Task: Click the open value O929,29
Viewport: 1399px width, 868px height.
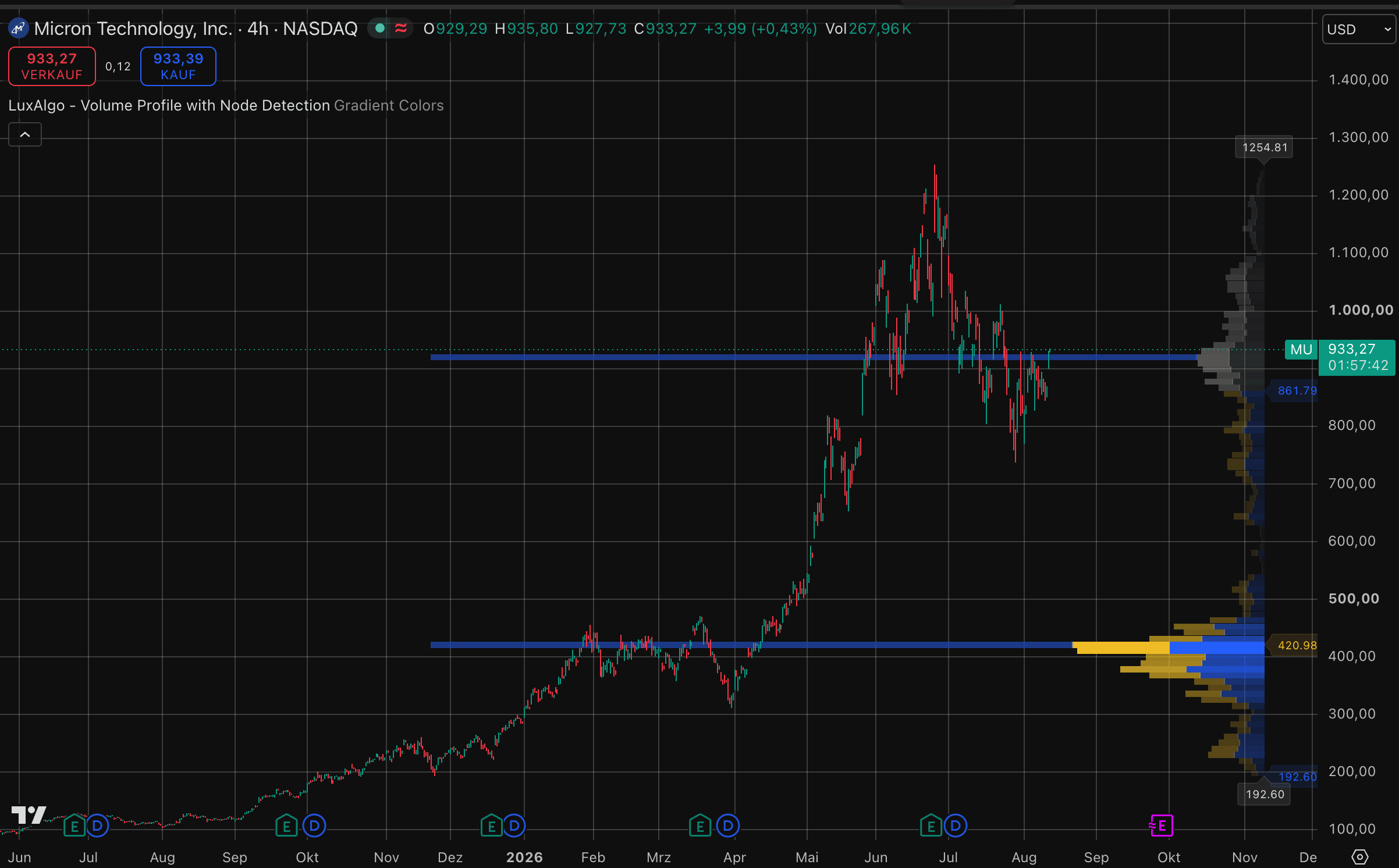Action: click(455, 29)
